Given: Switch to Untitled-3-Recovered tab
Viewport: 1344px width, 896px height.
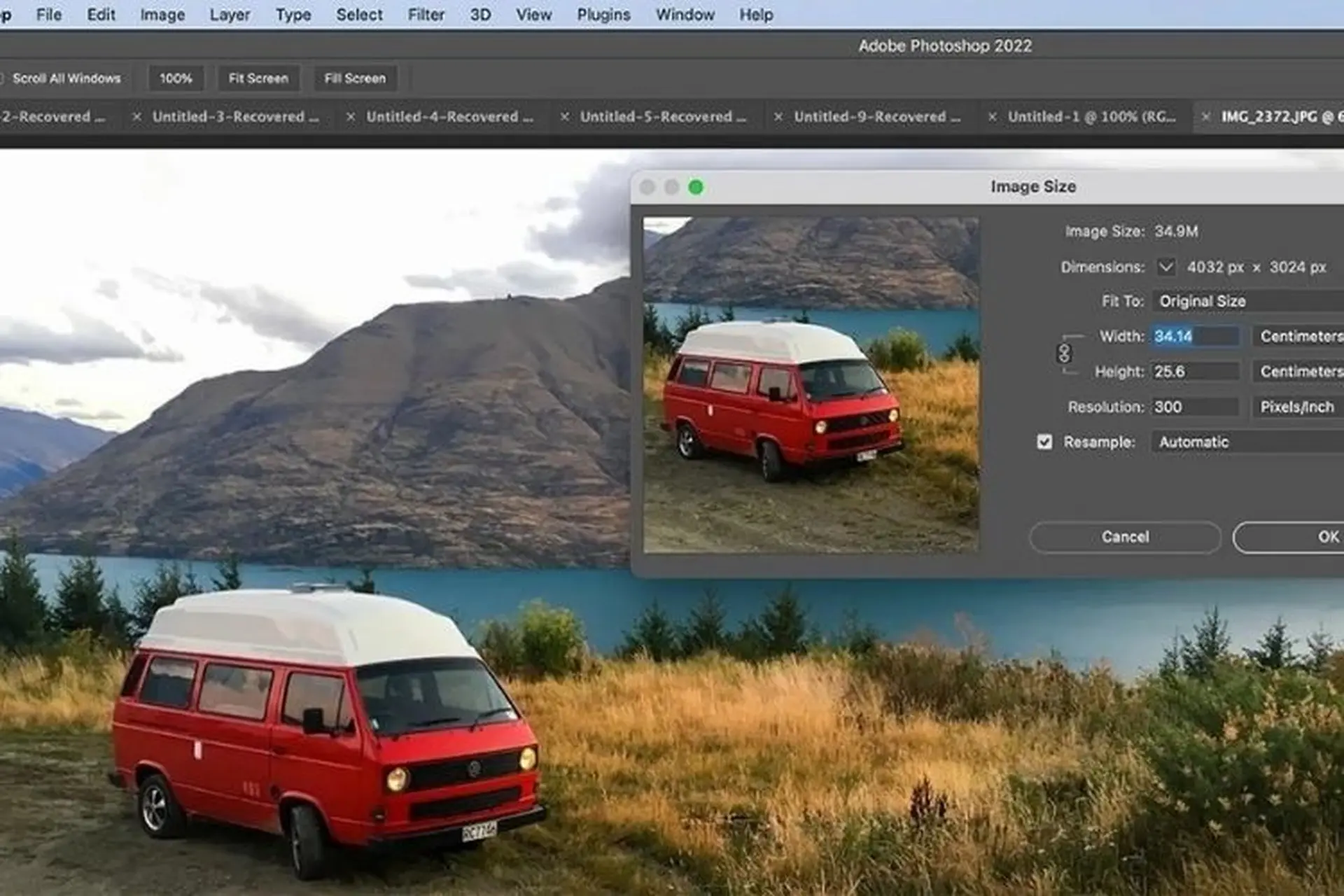Looking at the screenshot, I should tap(235, 117).
